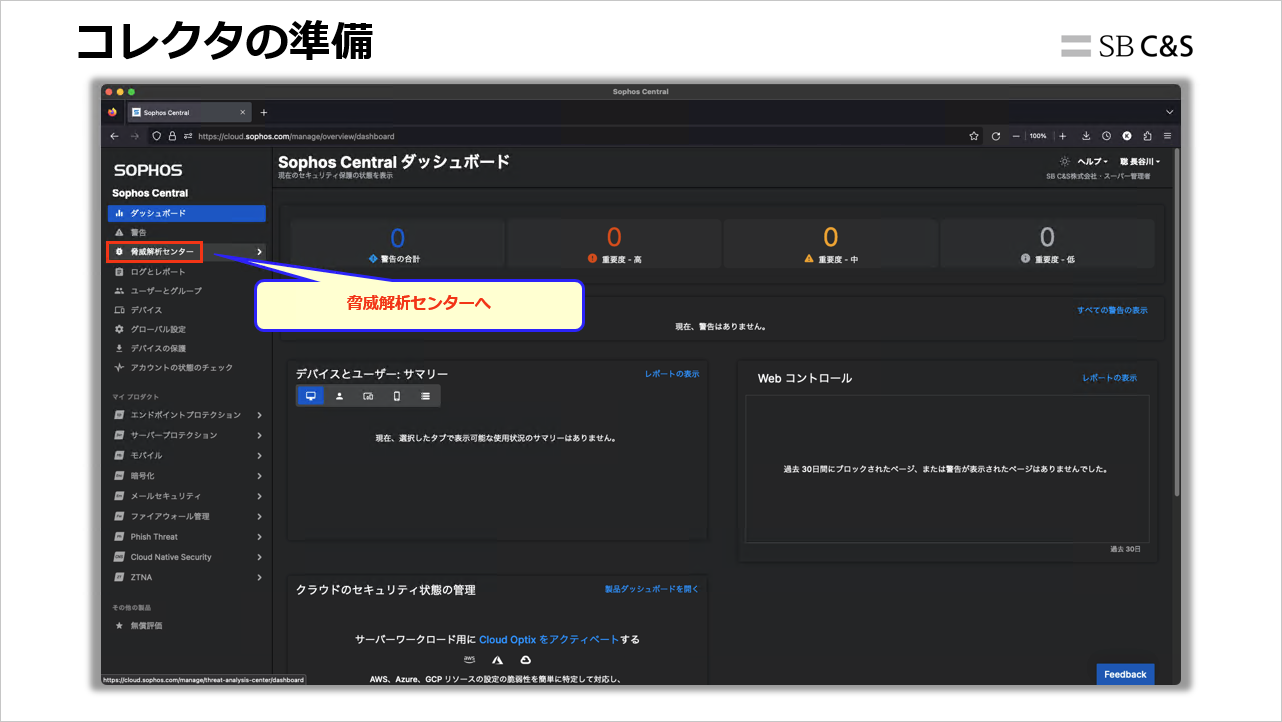The width and height of the screenshot is (1282, 722).
Task: Click the site padlock icon
Action: [172, 136]
